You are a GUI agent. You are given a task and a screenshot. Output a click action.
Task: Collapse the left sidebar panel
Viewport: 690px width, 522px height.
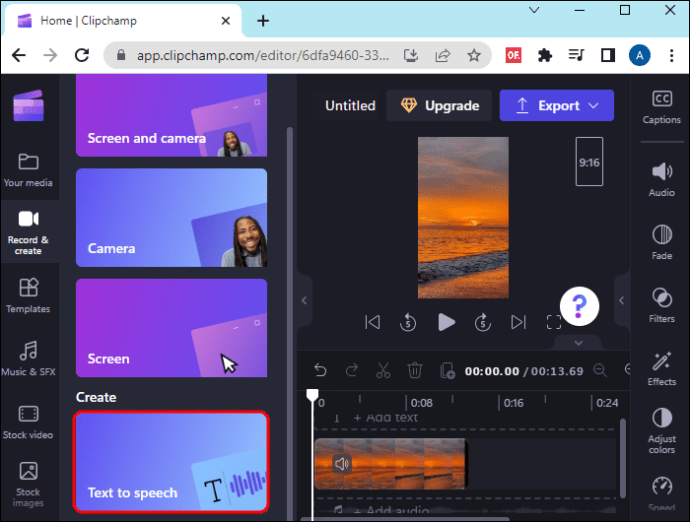tap(304, 301)
